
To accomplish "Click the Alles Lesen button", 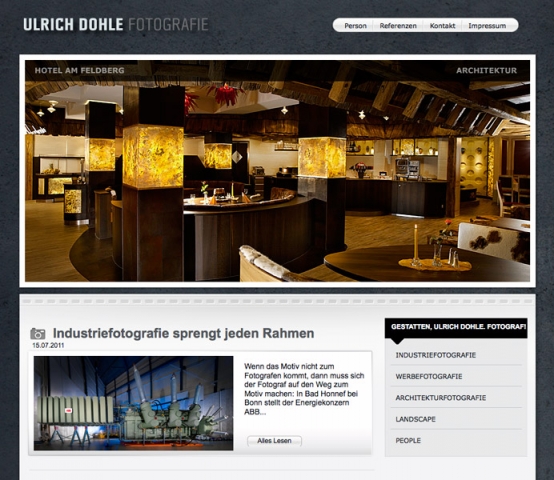I will [x=274, y=441].
